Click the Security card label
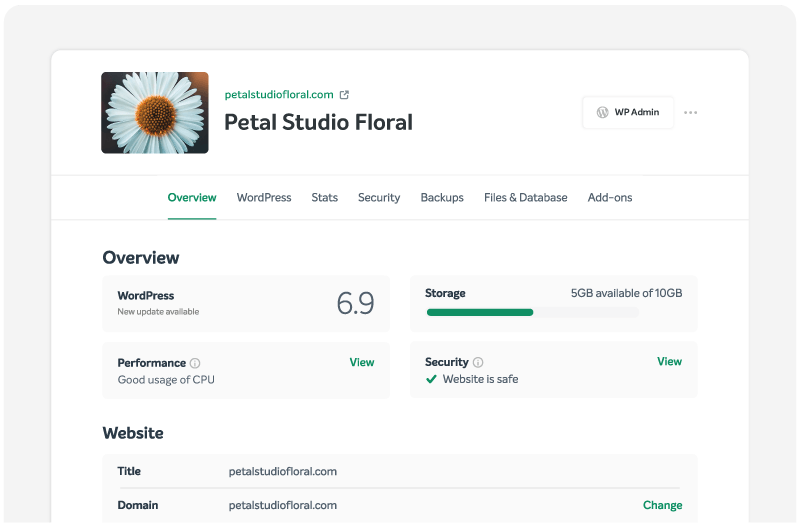The height and width of the screenshot is (528, 800). [x=446, y=362]
